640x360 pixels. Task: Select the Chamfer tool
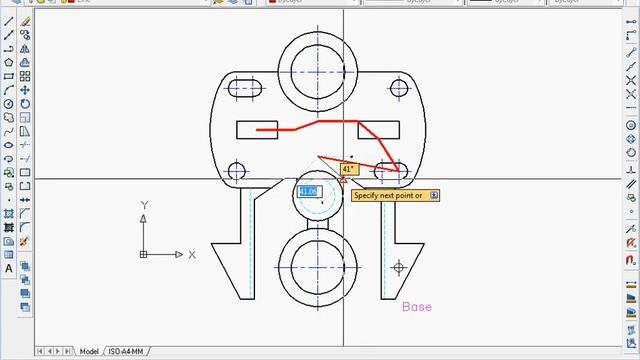25,214
